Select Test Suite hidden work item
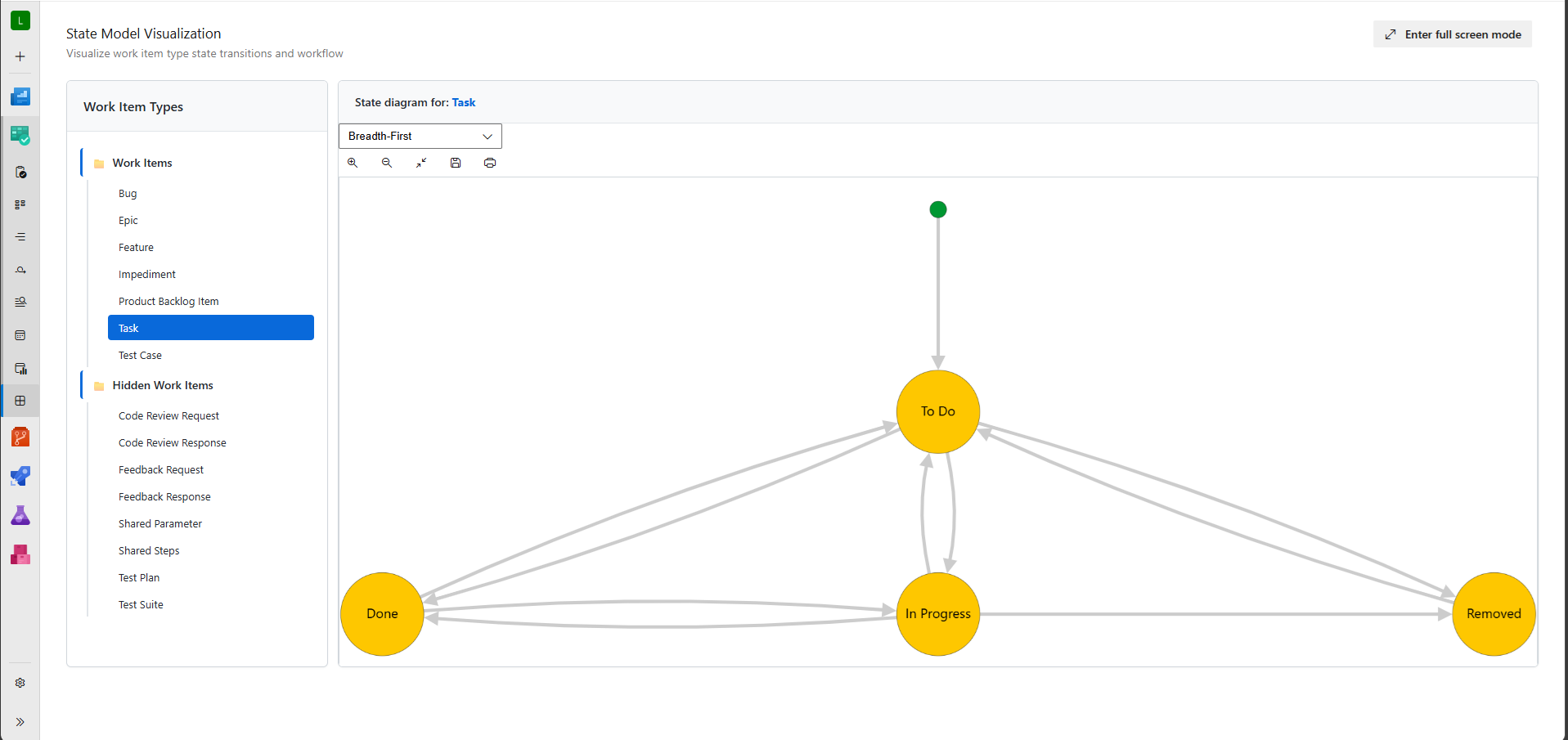Image resolution: width=1568 pixels, height=740 pixels. [x=141, y=605]
